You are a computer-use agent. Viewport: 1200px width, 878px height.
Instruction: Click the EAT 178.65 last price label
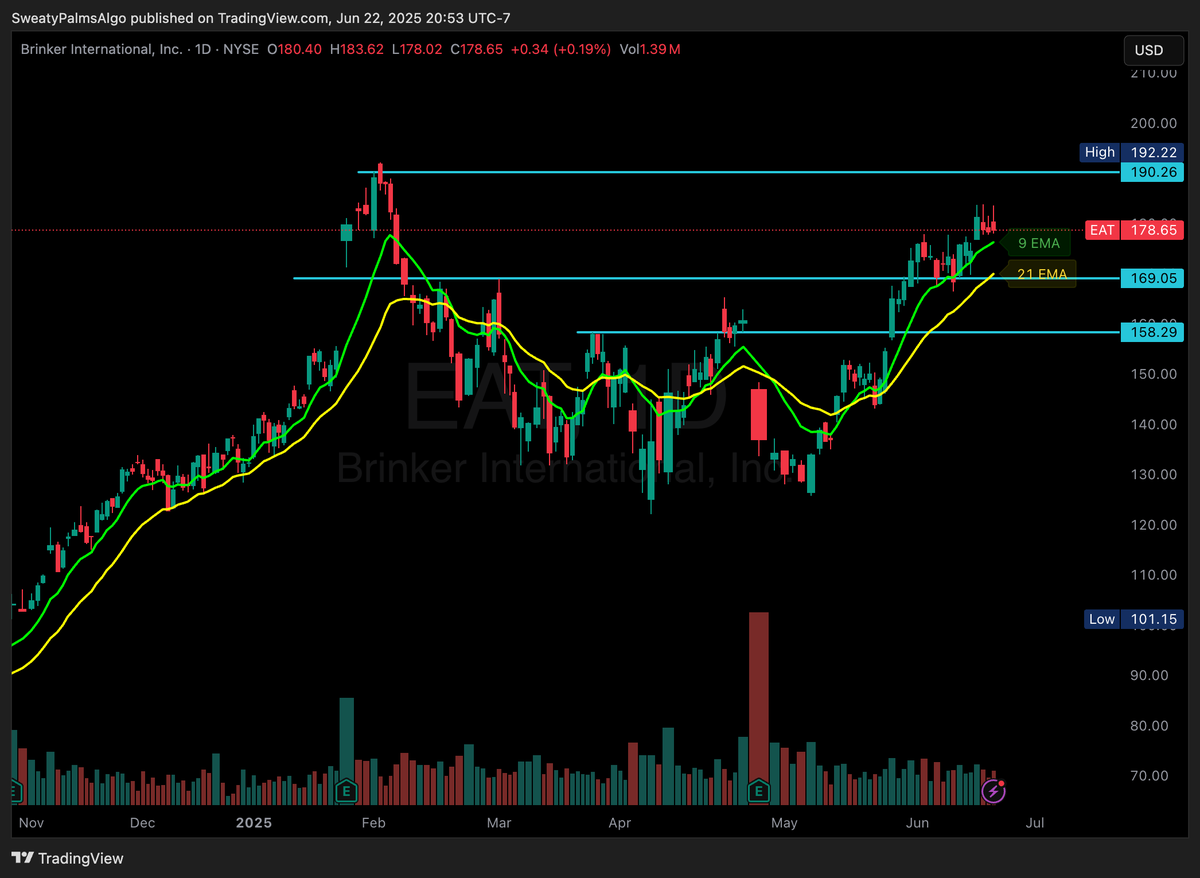[1134, 230]
